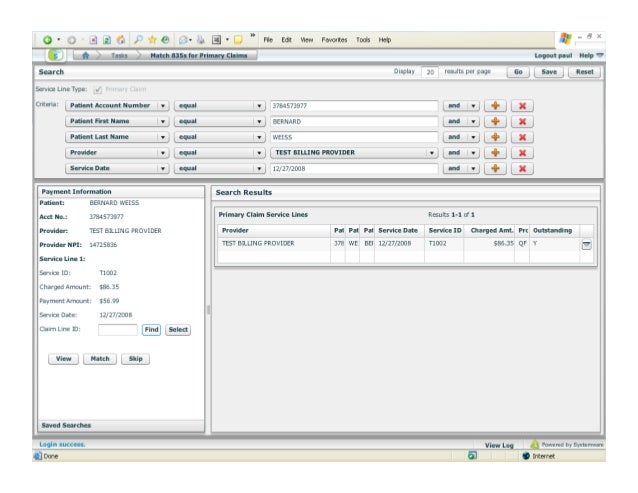
Task: Click the View button
Action: click(63, 359)
